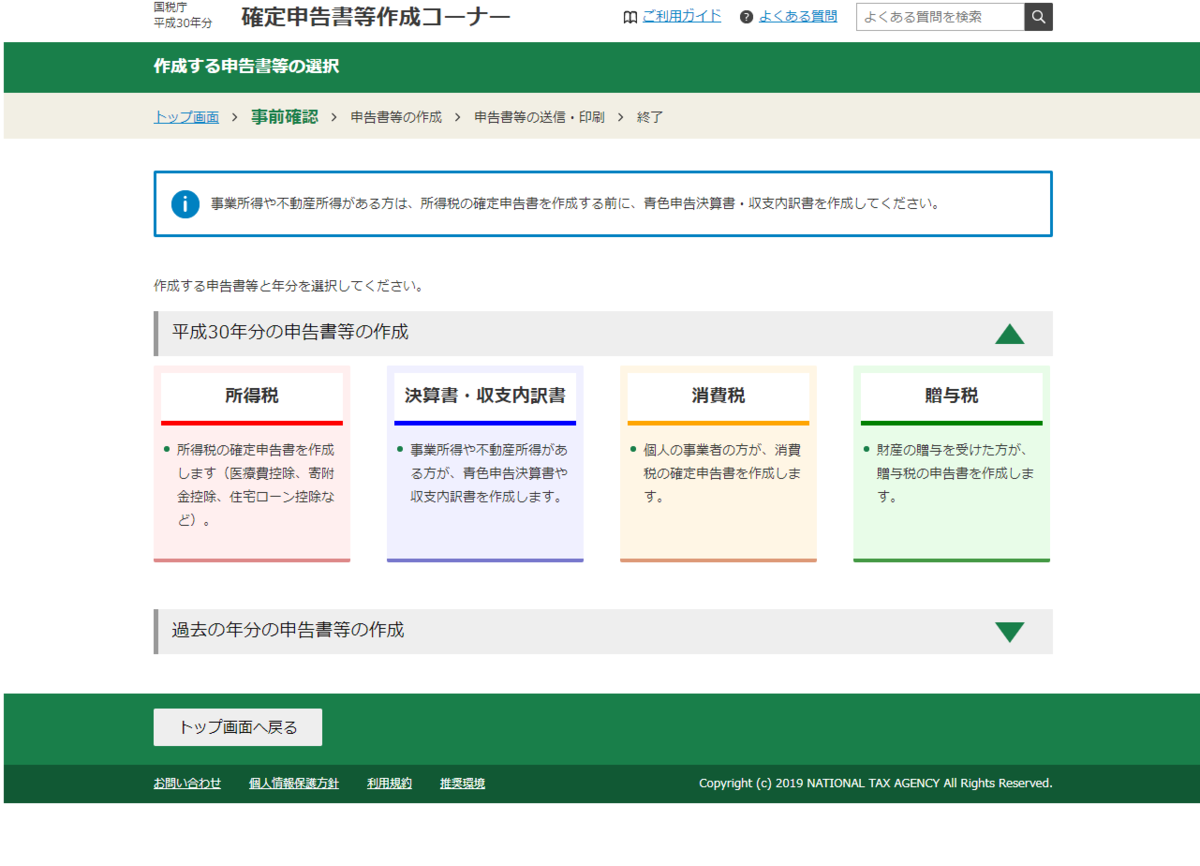Focus the よくある質問を検索 search field
This screenshot has width=1200, height=866.
pos(940,17)
